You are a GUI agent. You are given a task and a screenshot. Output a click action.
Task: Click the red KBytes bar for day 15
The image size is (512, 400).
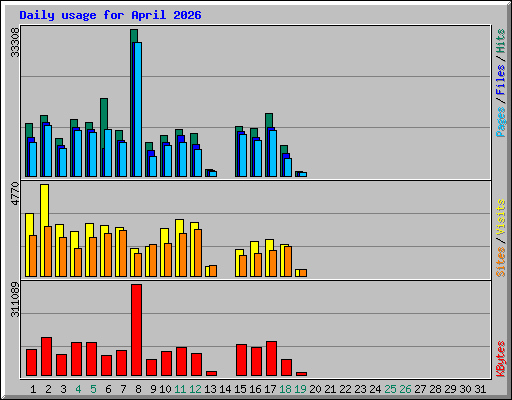tap(241, 360)
